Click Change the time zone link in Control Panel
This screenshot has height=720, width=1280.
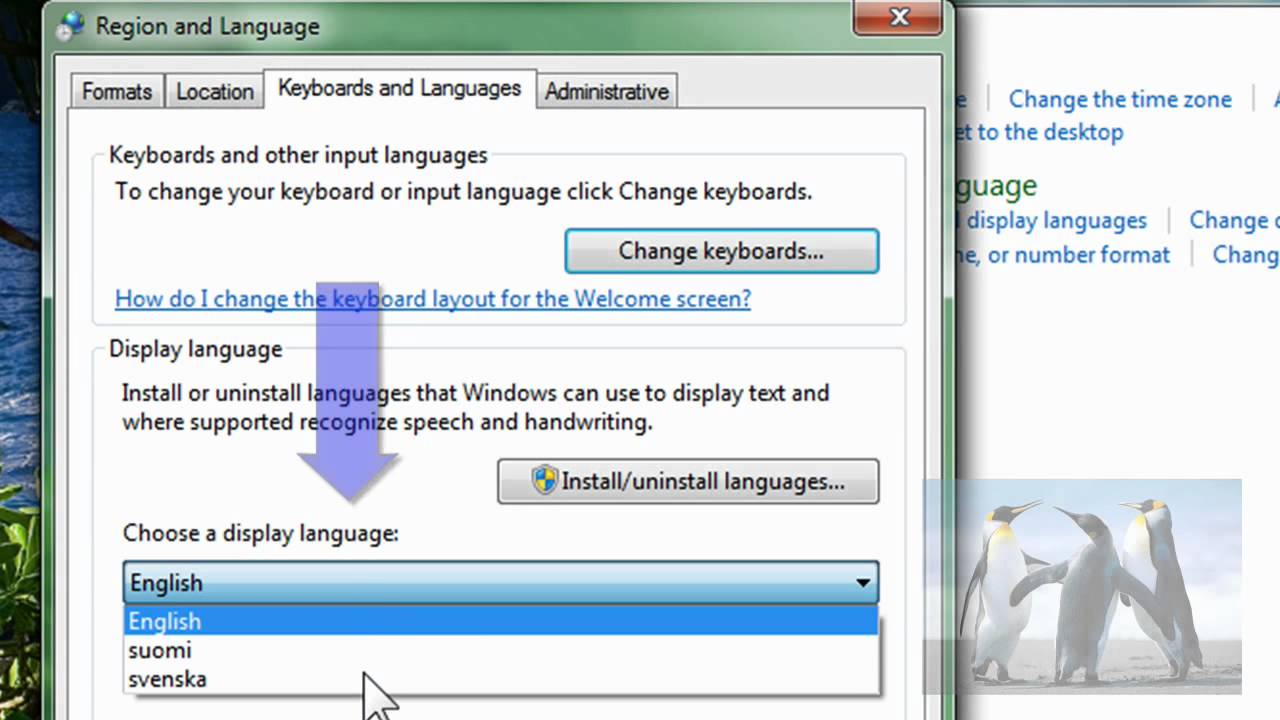[1120, 99]
